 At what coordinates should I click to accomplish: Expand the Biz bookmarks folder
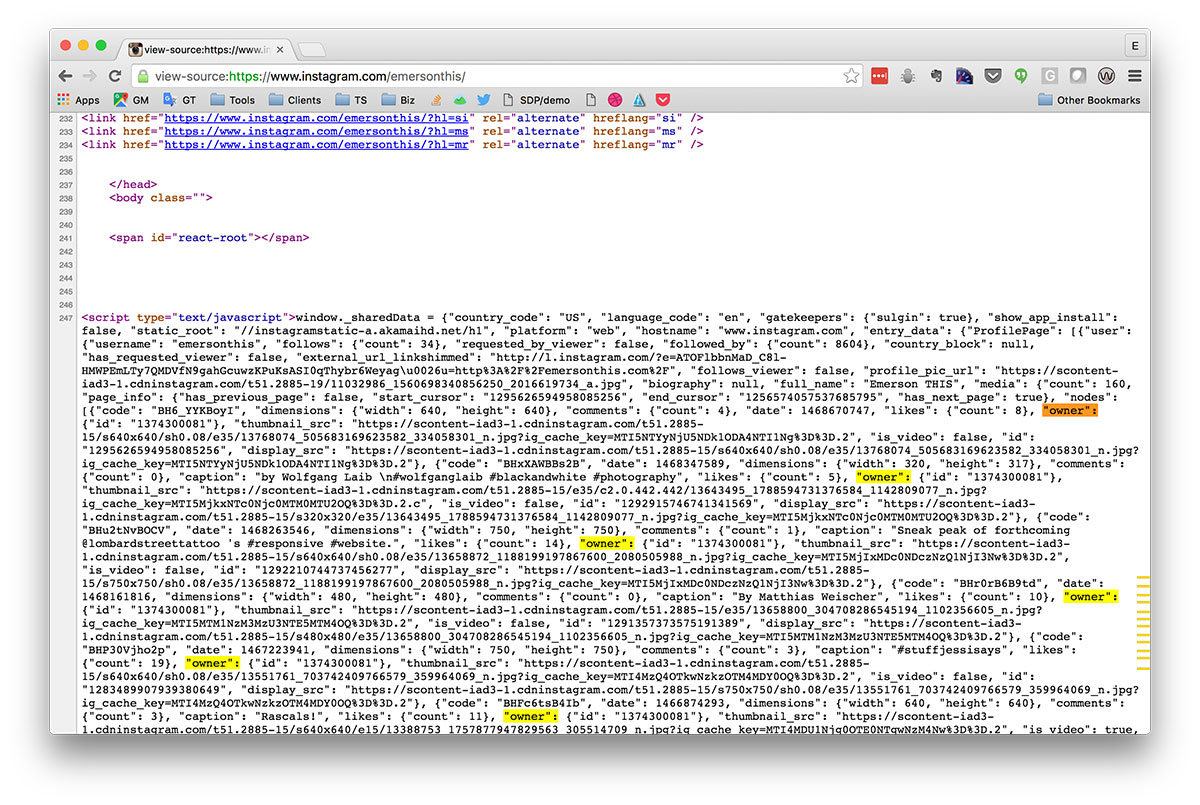pos(398,100)
